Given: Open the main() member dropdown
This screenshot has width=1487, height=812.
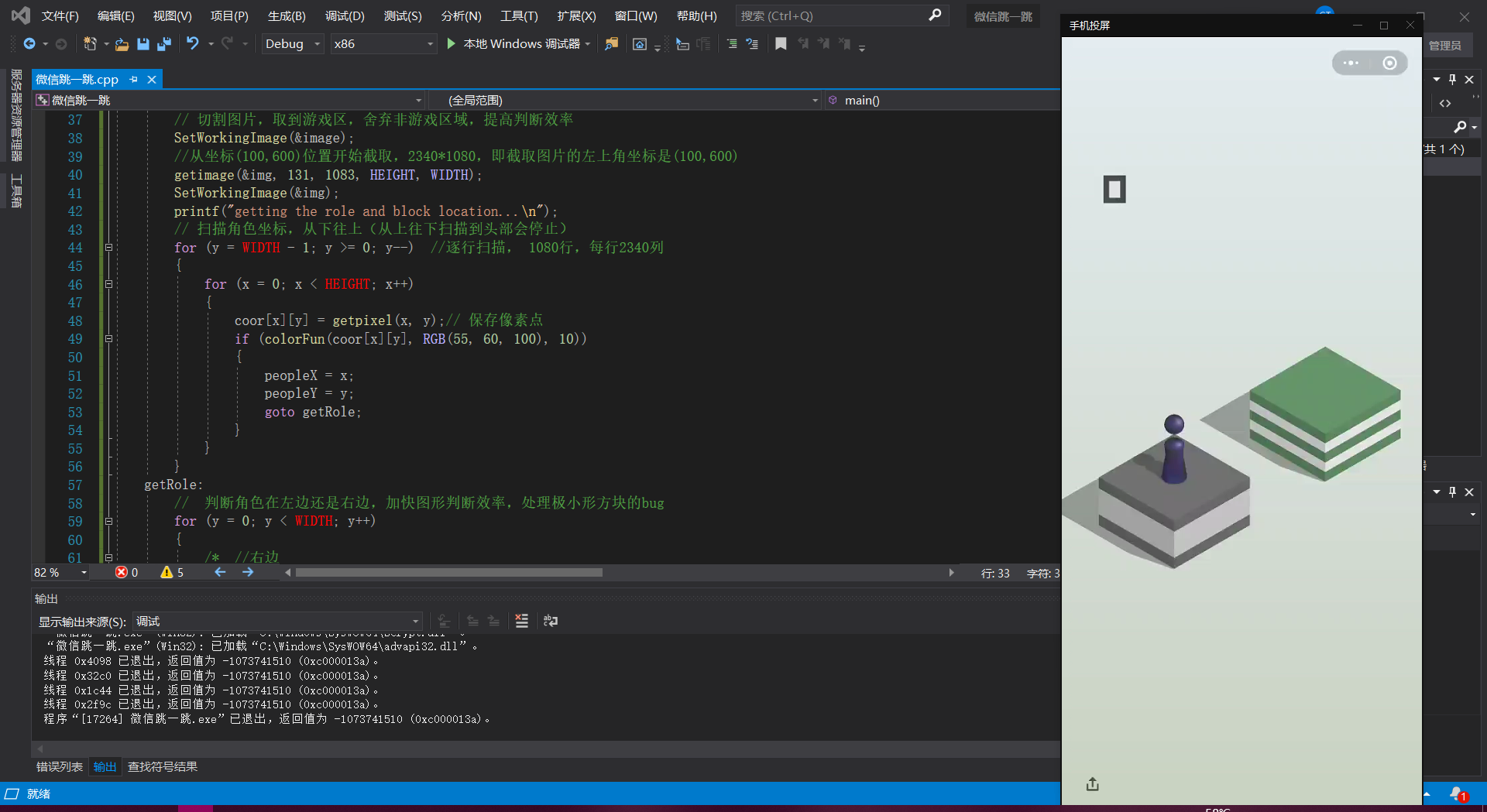Looking at the screenshot, I should [x=942, y=100].
